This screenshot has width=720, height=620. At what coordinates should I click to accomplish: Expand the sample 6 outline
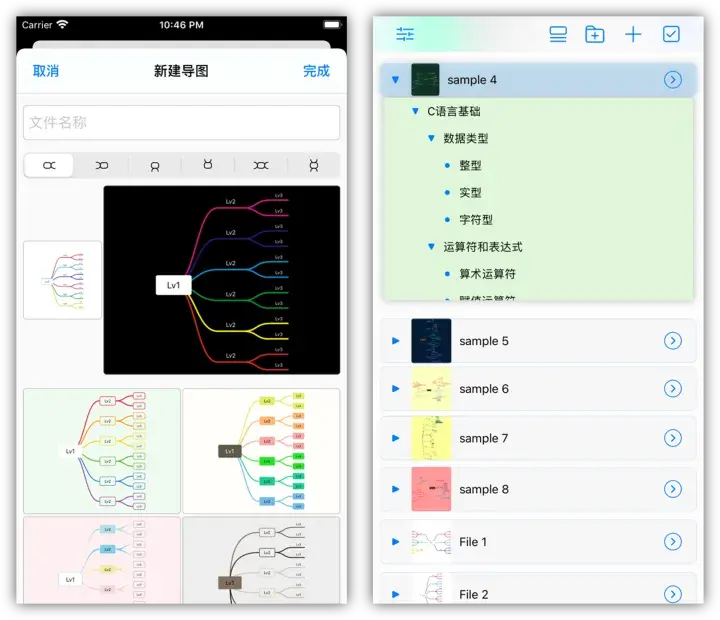tap(395, 389)
